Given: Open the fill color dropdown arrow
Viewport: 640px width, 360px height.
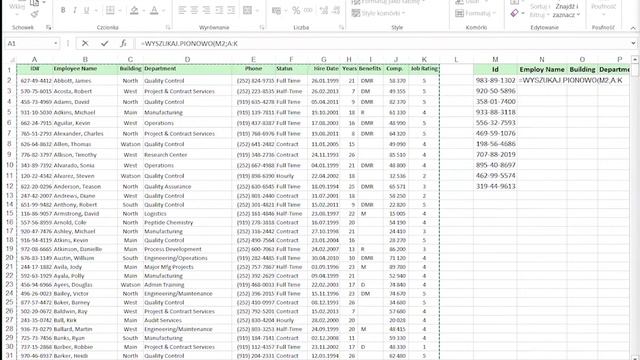Looking at the screenshot, I should [143, 11].
